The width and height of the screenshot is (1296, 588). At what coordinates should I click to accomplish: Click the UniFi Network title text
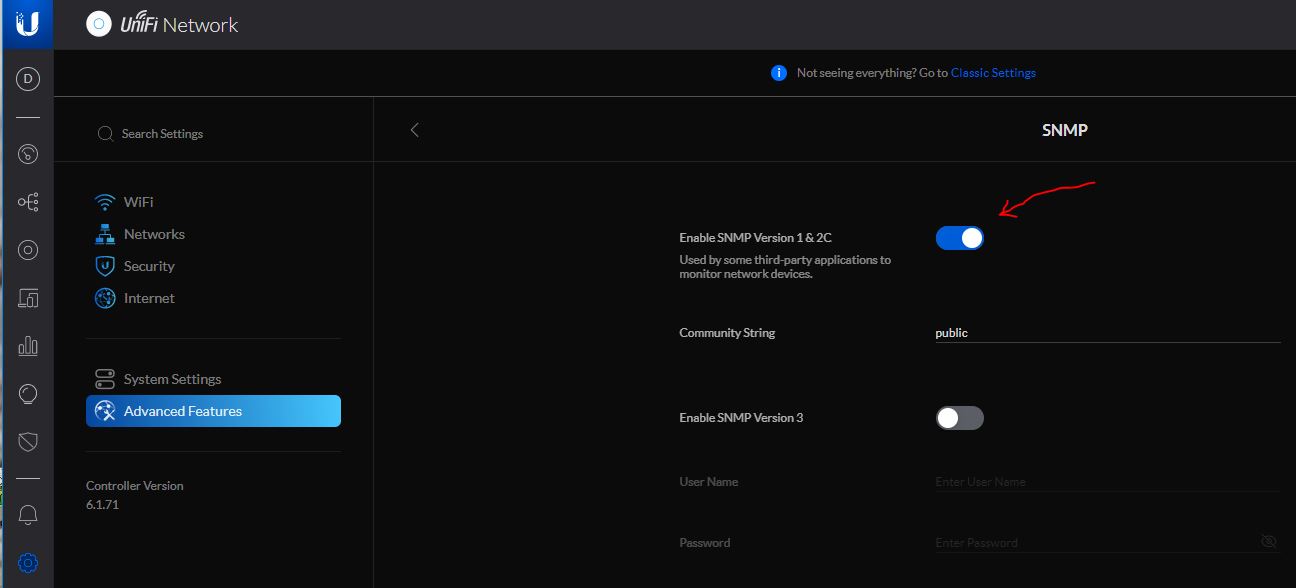pyautogui.click(x=178, y=25)
